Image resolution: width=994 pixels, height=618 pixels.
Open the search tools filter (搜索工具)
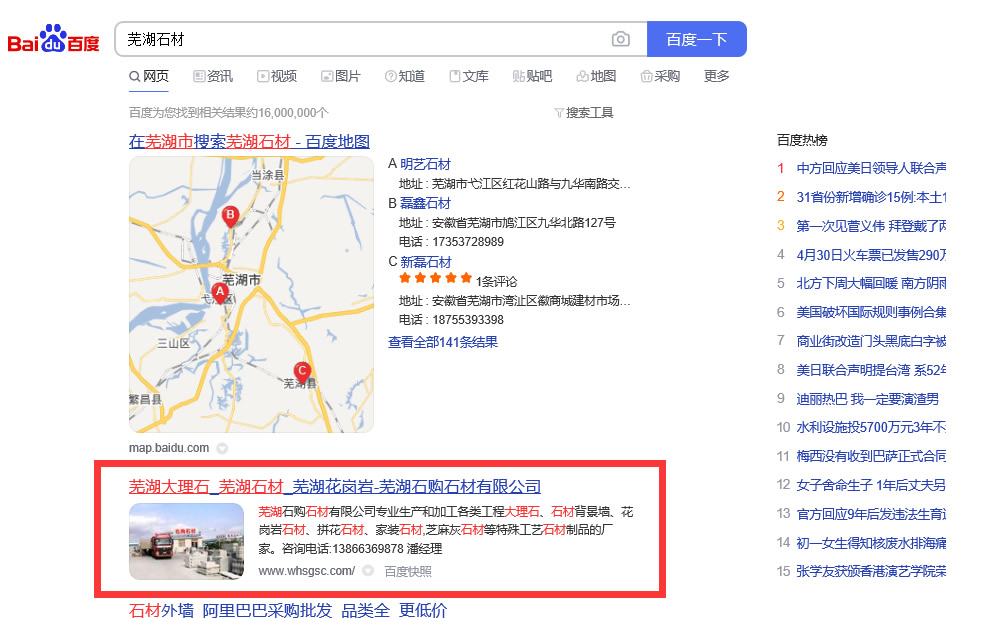584,113
